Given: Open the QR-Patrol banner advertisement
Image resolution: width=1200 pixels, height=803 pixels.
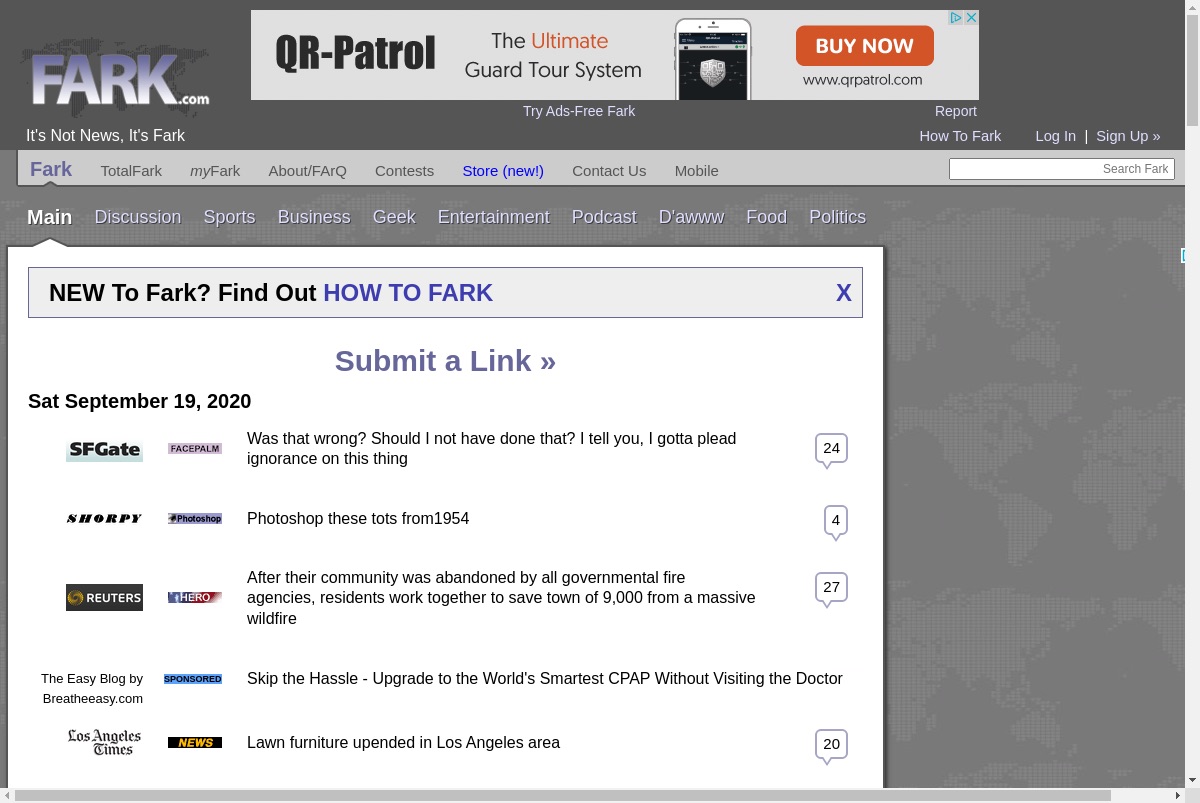Looking at the screenshot, I should tap(615, 55).
